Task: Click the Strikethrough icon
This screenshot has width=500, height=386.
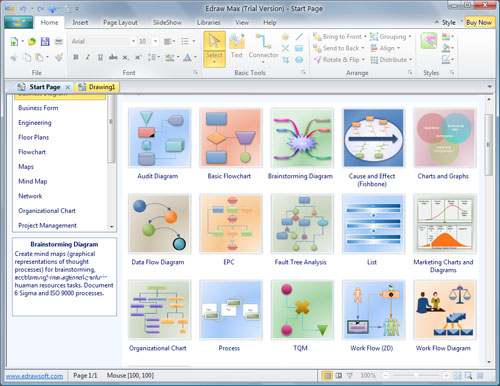Action: coord(113,57)
